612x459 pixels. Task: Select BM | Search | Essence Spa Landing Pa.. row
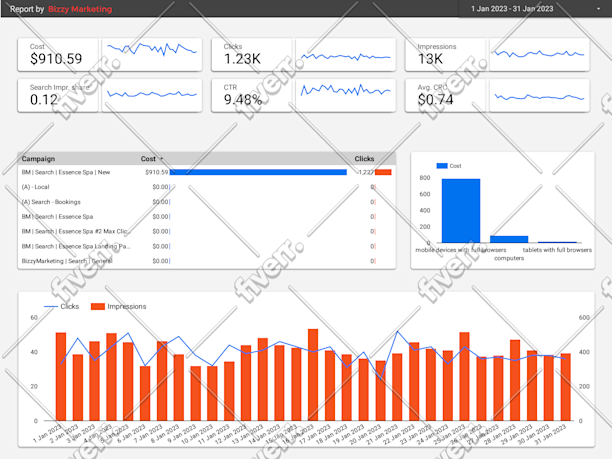point(207,246)
